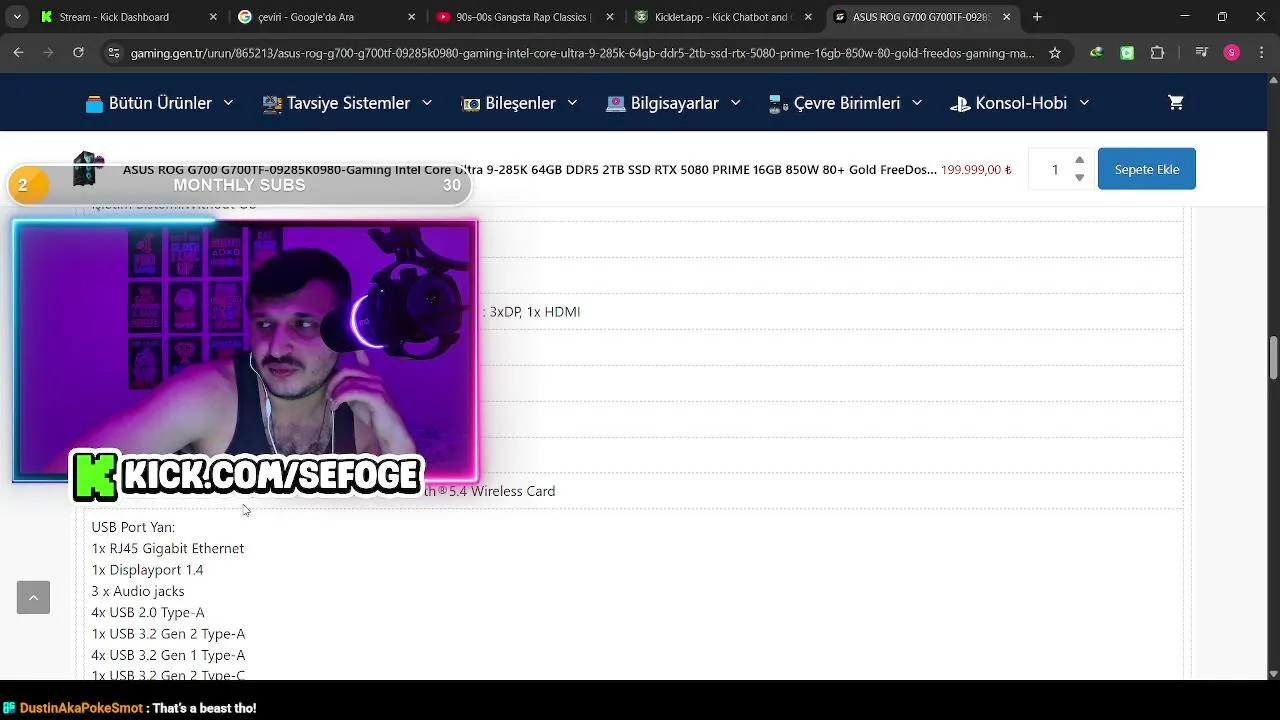Screen dimensions: 1280x720
Task: Click the gaming.gen.tr address bar URL
Action: 582,53
